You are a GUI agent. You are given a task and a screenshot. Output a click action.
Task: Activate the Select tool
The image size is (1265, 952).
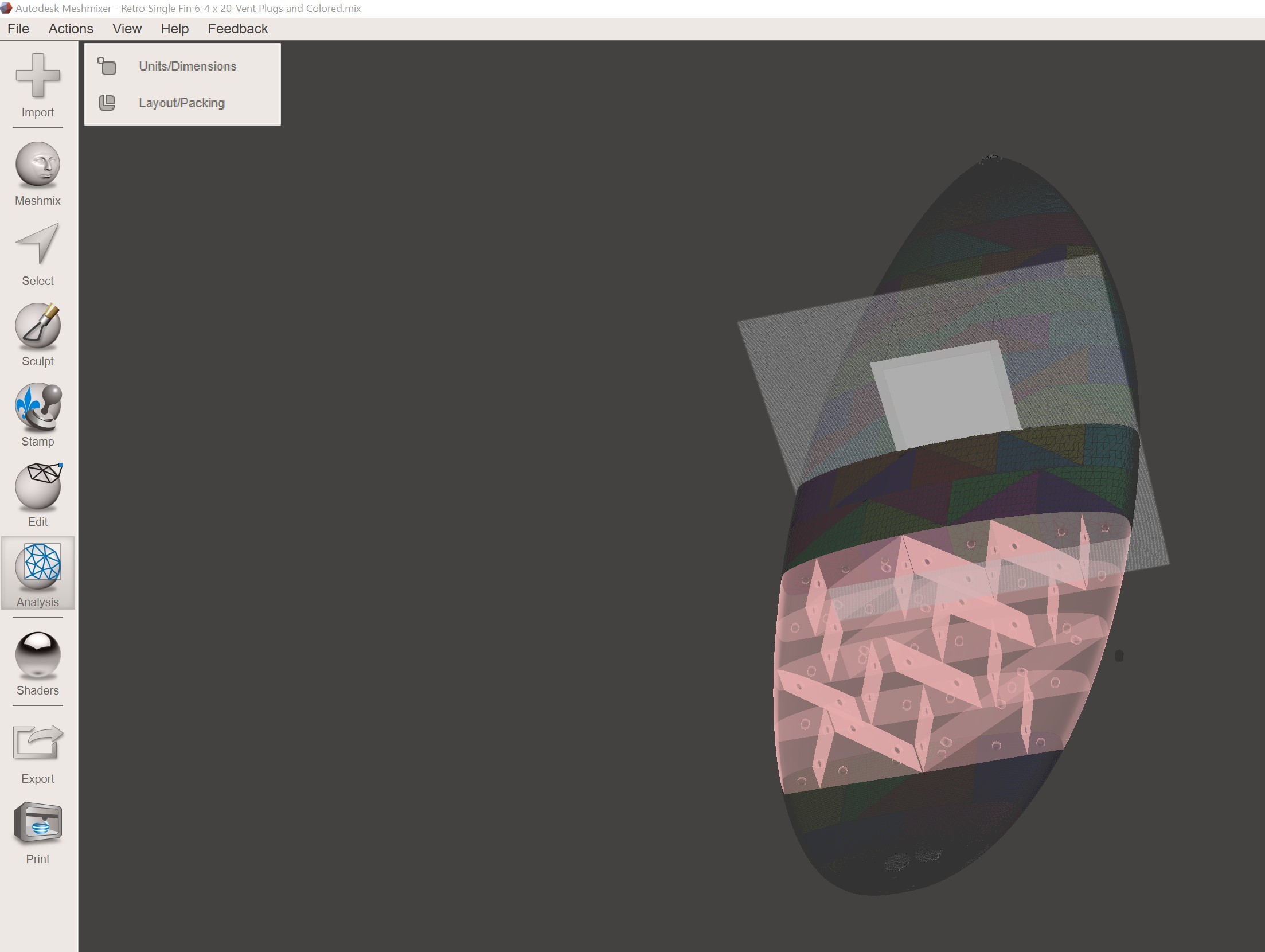click(38, 254)
